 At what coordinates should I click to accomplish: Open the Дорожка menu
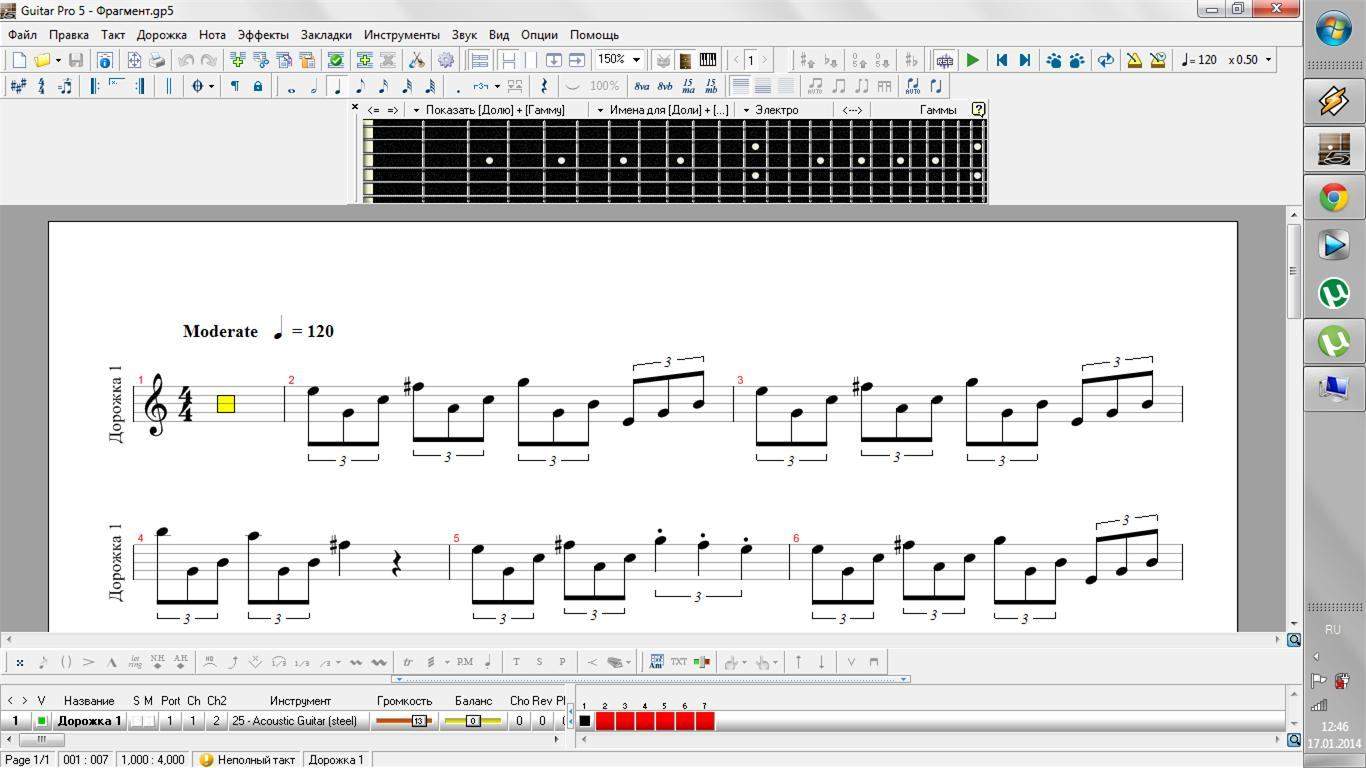(161, 35)
